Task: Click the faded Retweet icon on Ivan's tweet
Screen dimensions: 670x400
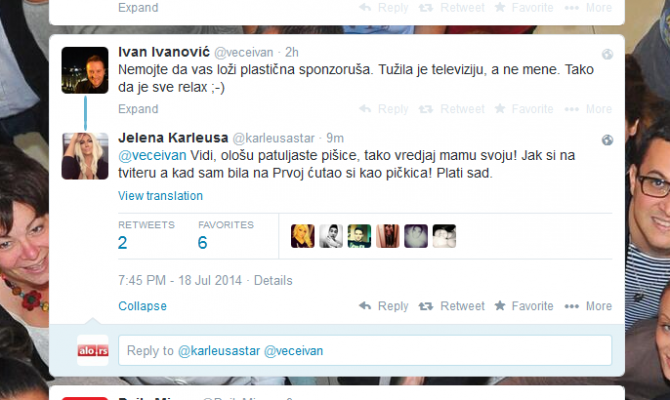Action: coord(426,109)
